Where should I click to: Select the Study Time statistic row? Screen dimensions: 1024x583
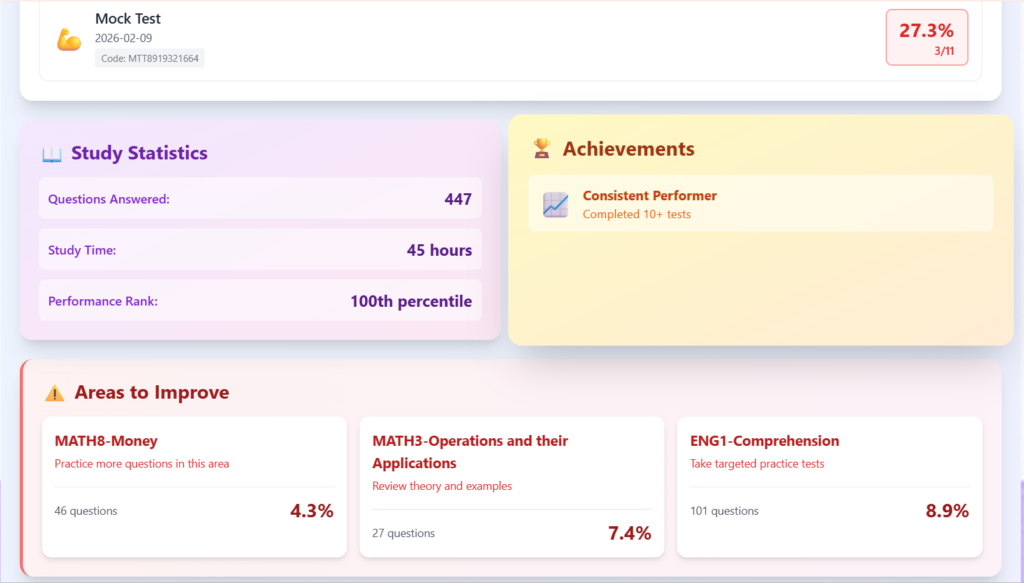coord(260,250)
